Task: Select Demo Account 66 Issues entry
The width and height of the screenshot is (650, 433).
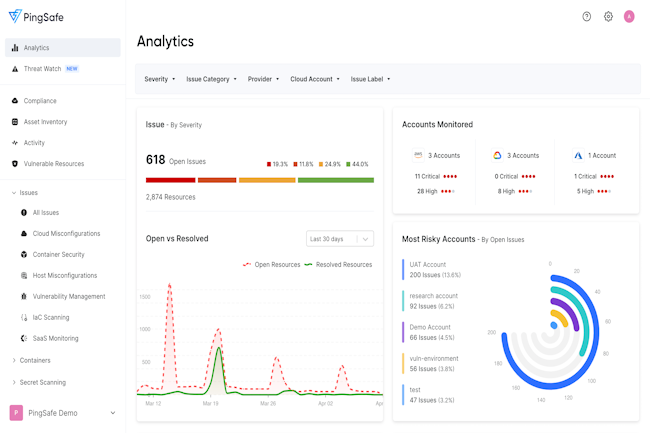Action: 428,332
